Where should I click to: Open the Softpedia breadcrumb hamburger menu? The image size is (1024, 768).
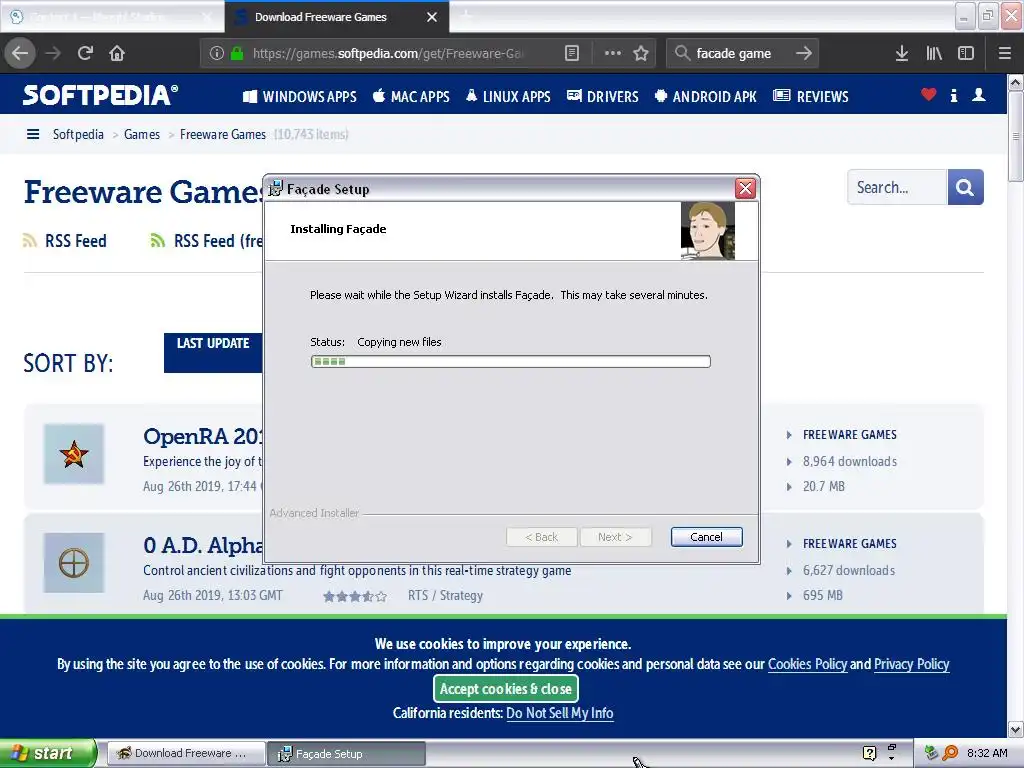tap(33, 135)
